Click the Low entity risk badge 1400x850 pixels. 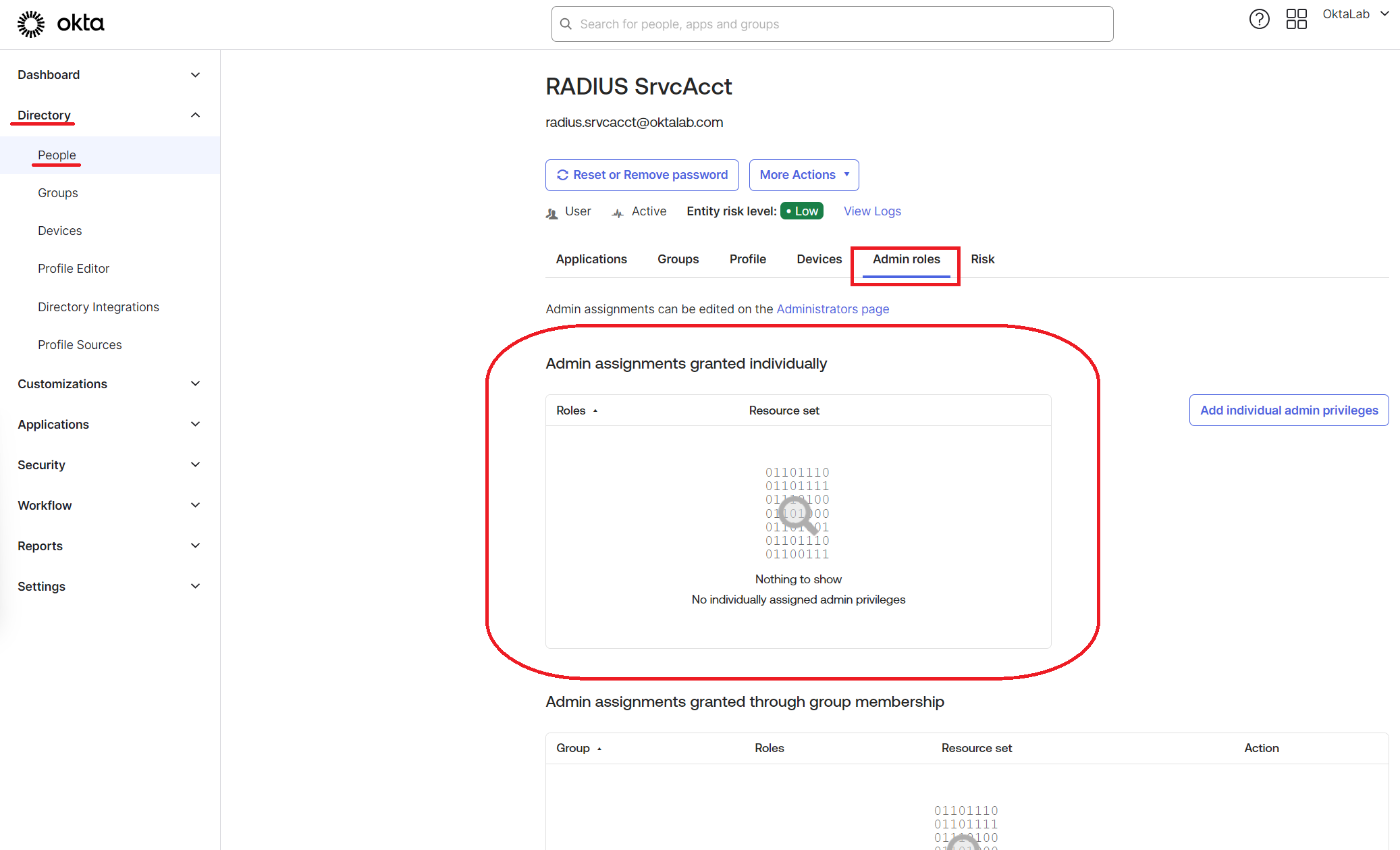click(801, 211)
